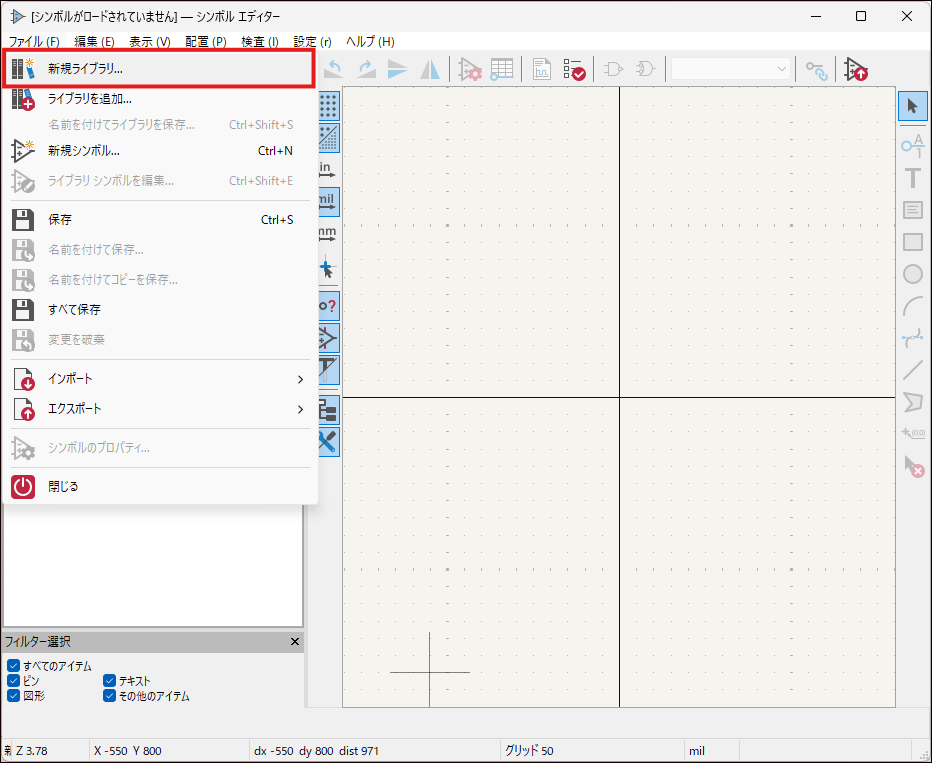Click the export-symbol-to-schematic icon
932x763 pixels.
[x=856, y=69]
